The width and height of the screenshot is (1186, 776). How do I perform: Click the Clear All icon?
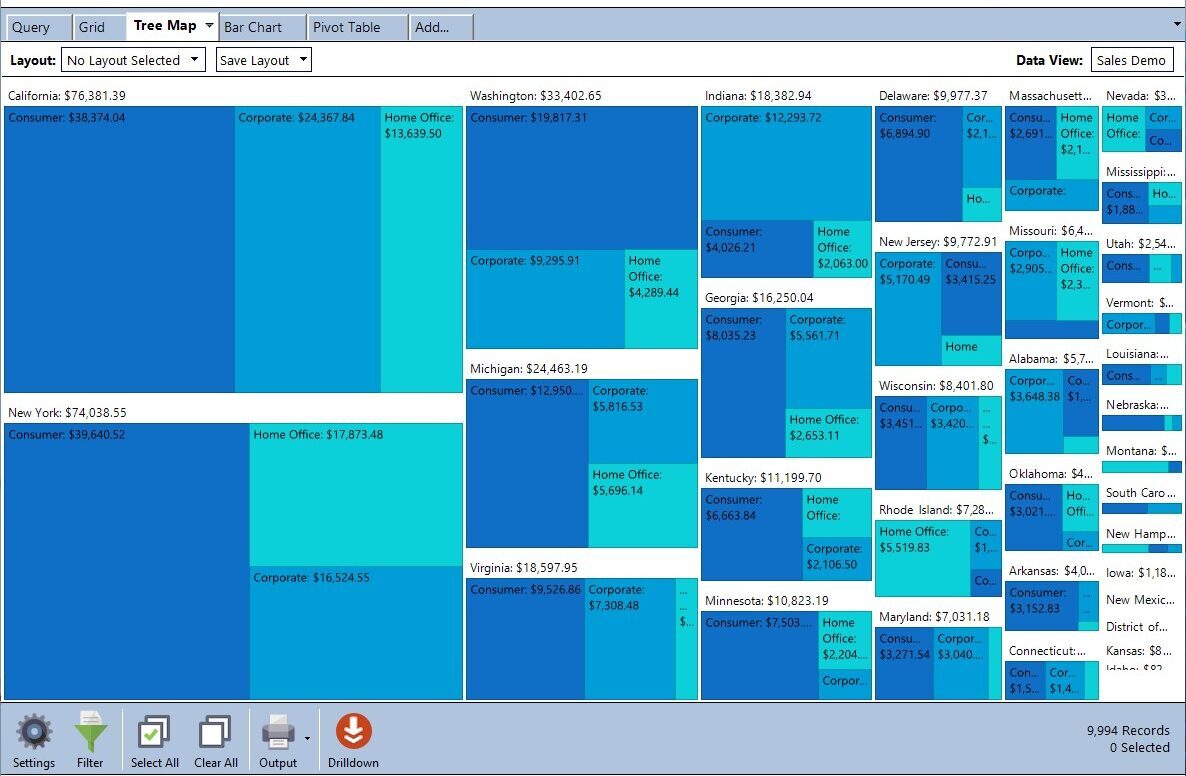pyautogui.click(x=215, y=733)
